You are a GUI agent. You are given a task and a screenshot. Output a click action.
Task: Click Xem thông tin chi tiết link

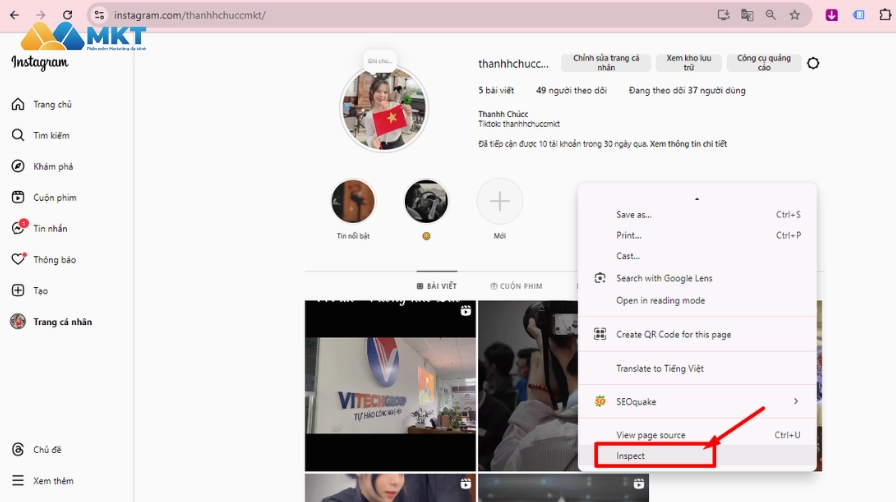[688, 144]
